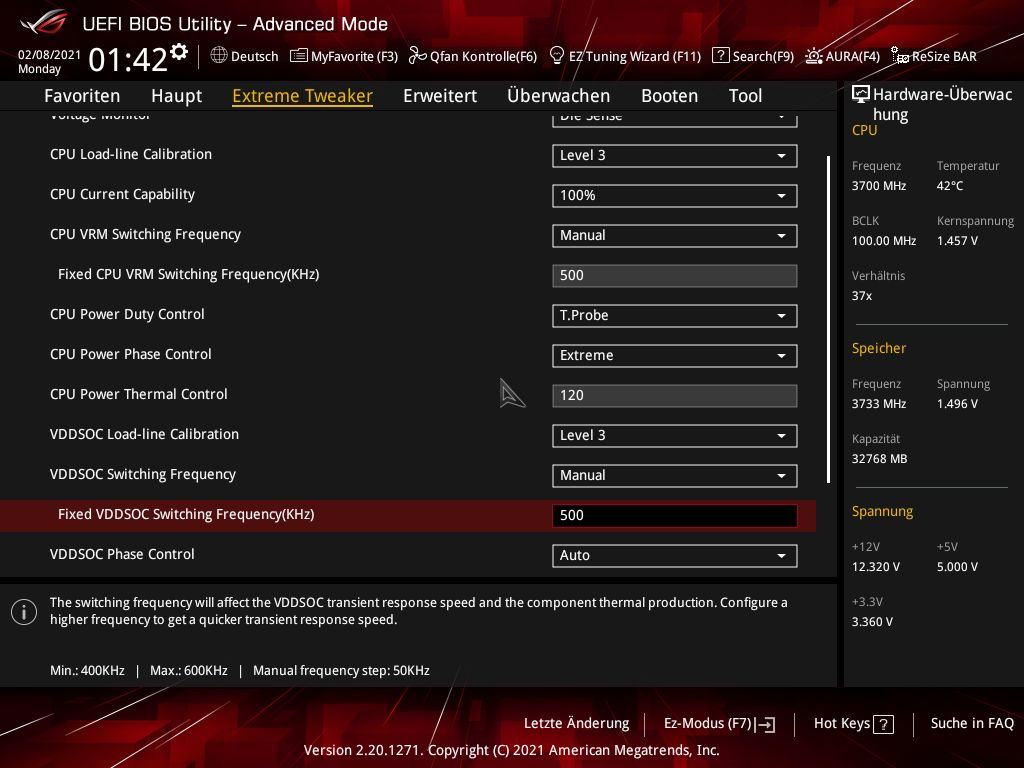The height and width of the screenshot is (768, 1024).
Task: Open MyFavorite (F3)
Action: point(344,56)
